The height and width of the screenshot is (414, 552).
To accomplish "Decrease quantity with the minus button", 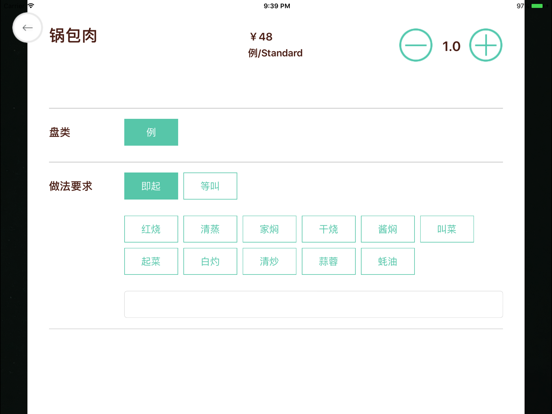I will point(415,45).
